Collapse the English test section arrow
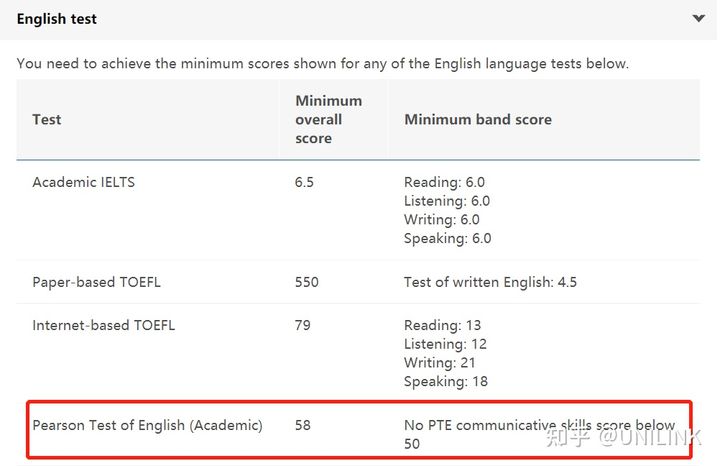 click(x=698, y=18)
